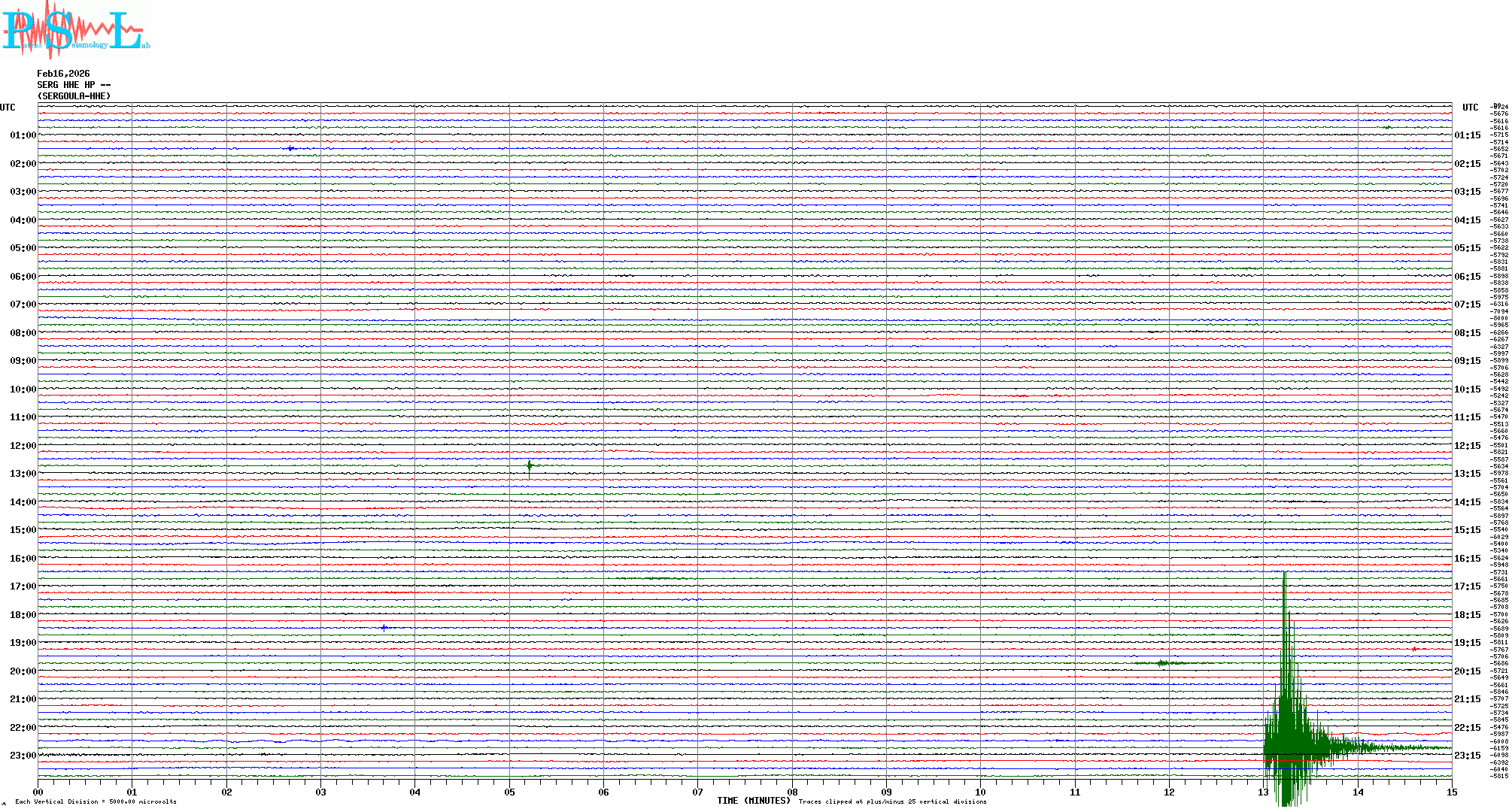Click the 20:15 label on right axis
The width and height of the screenshot is (1512, 812).
coord(1467,671)
